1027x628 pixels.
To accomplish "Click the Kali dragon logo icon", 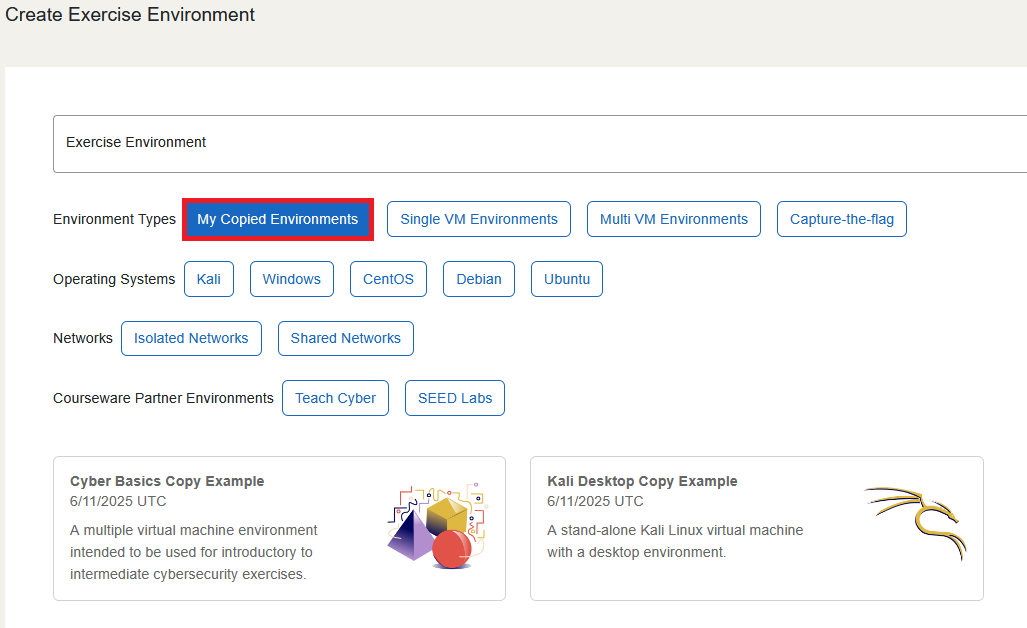I will (916, 523).
